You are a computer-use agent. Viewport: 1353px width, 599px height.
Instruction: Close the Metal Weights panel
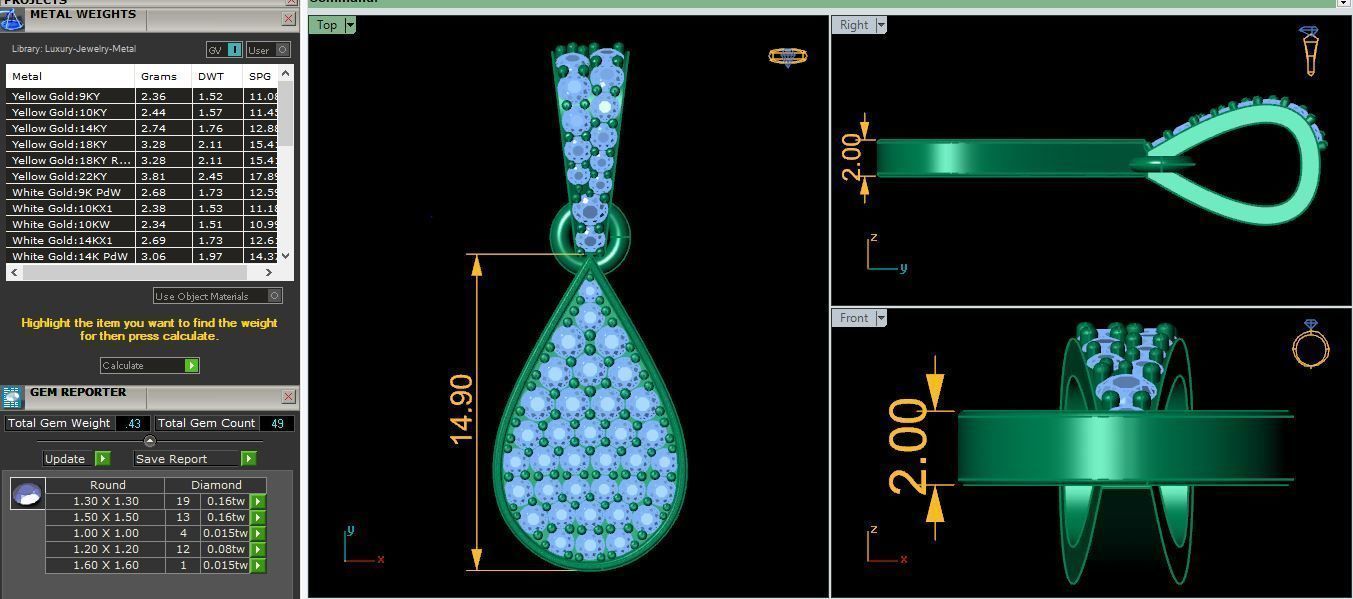pos(288,18)
